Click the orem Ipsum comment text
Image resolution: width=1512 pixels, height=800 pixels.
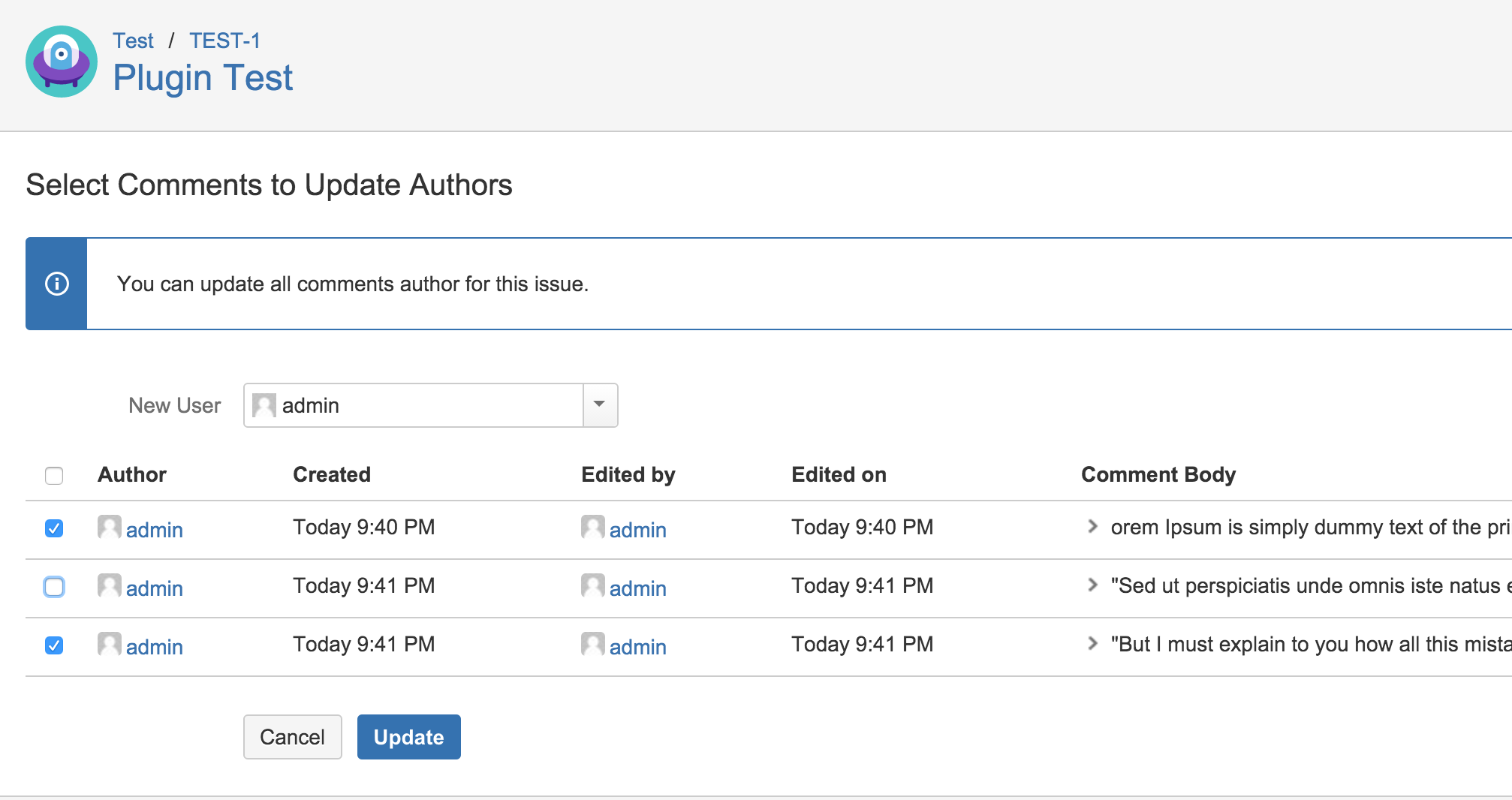click(1311, 527)
